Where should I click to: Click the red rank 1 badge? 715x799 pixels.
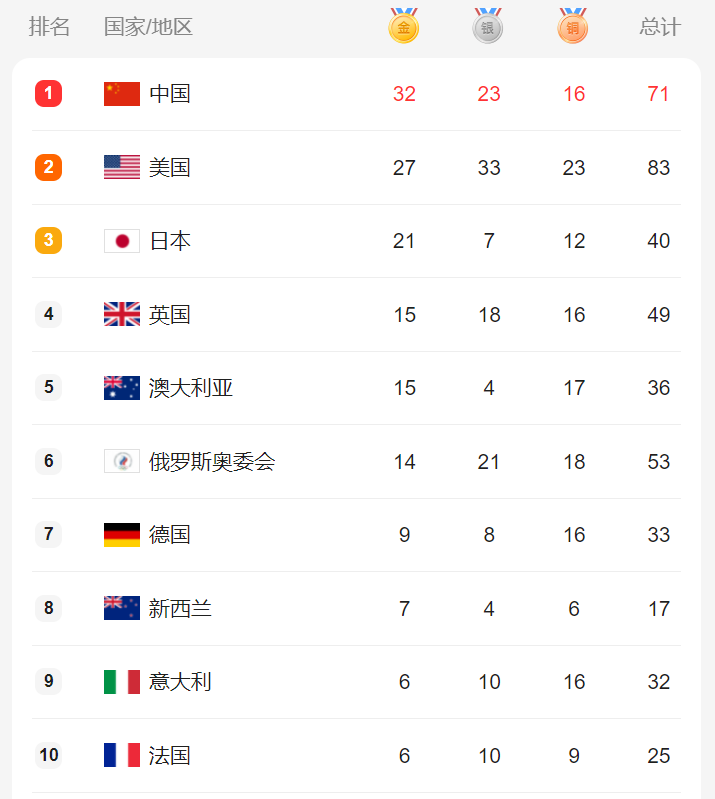[x=48, y=94]
